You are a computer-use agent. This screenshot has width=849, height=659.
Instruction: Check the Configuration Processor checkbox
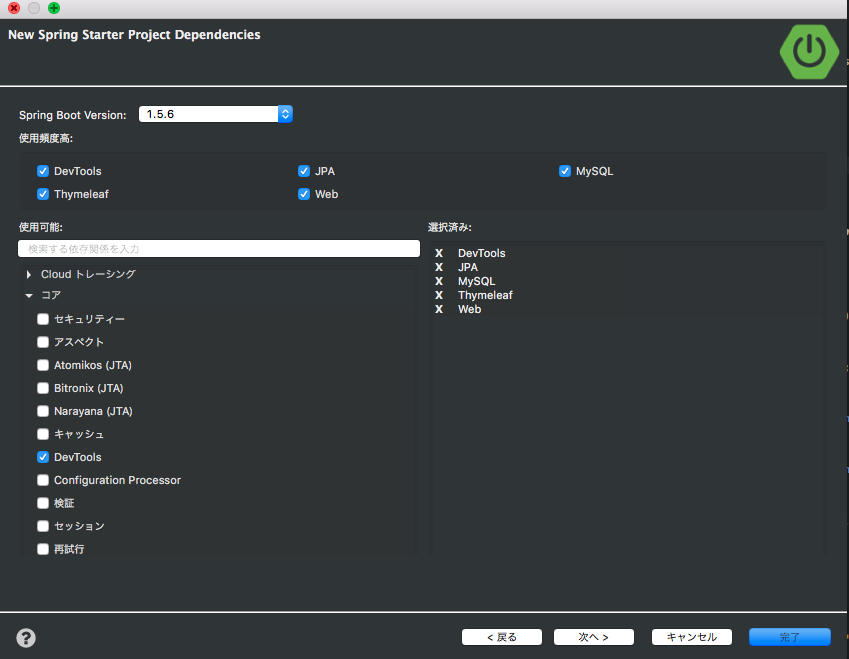(43, 480)
